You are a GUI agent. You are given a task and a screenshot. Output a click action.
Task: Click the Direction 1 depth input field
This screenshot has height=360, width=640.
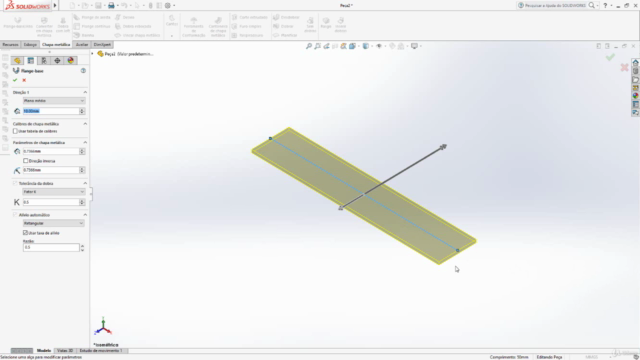coord(51,111)
